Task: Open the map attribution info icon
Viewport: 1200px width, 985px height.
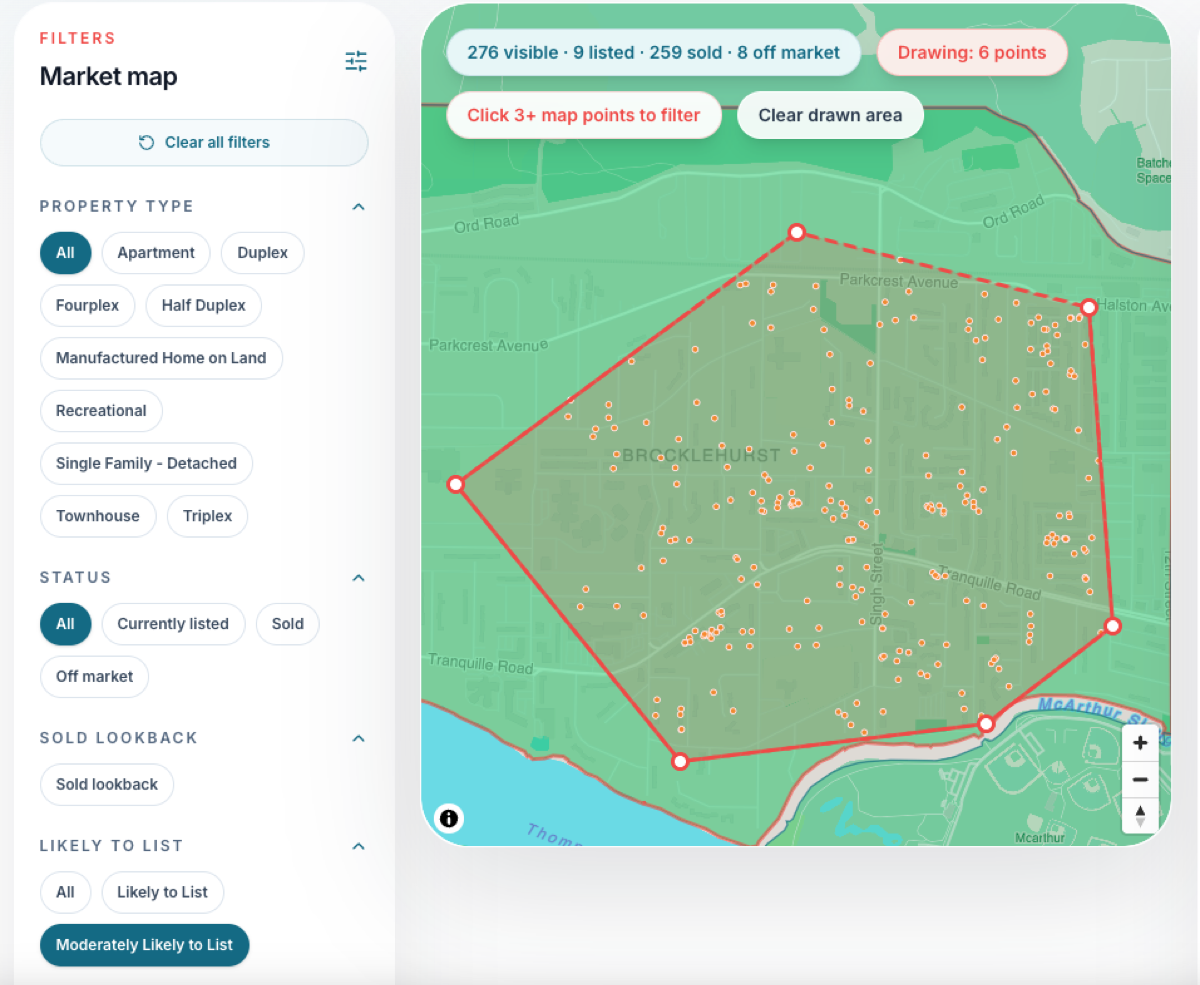Action: pyautogui.click(x=449, y=819)
